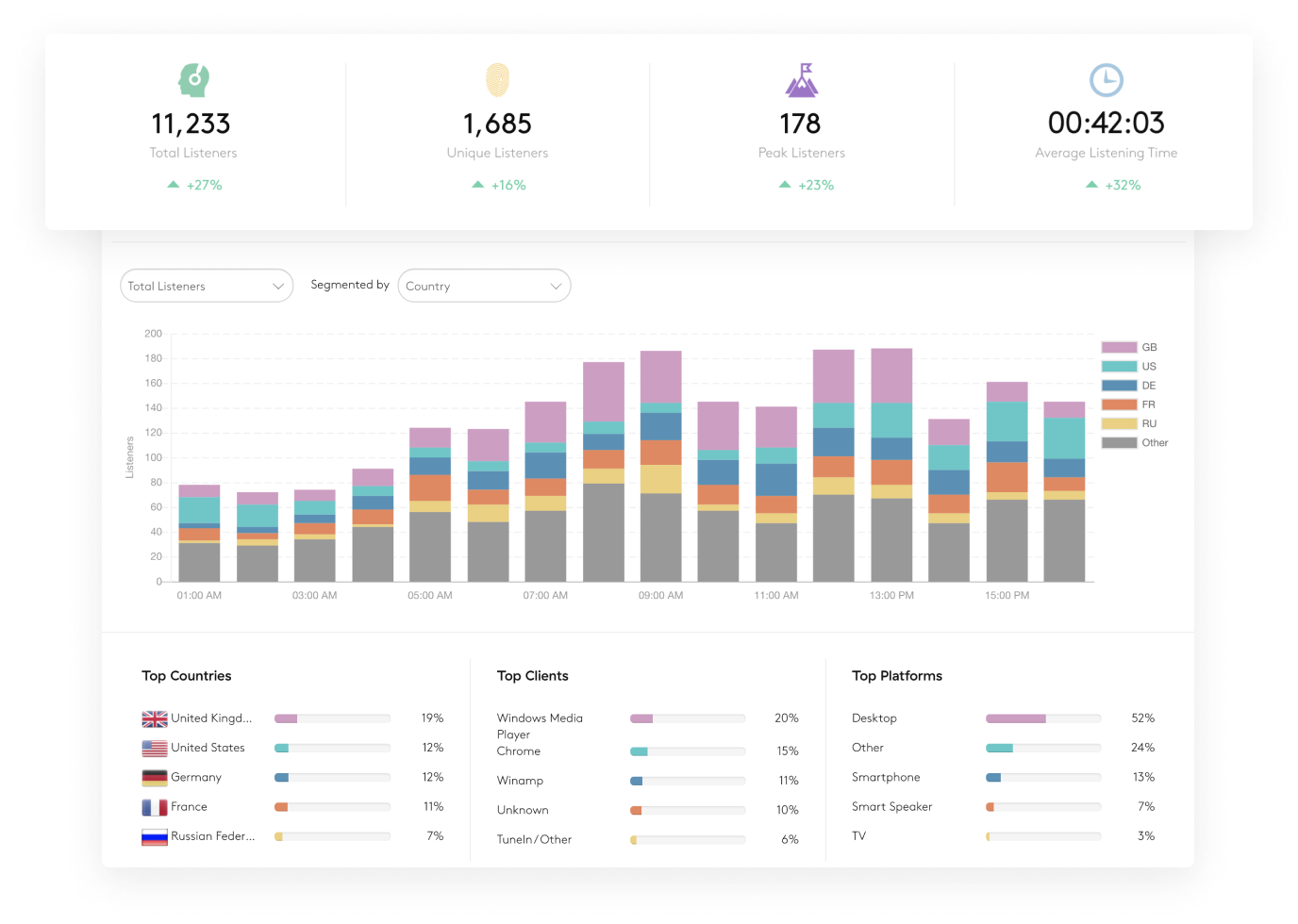1298x924 pixels.
Task: Click the Average Listening Time clock icon
Action: coord(1106,81)
